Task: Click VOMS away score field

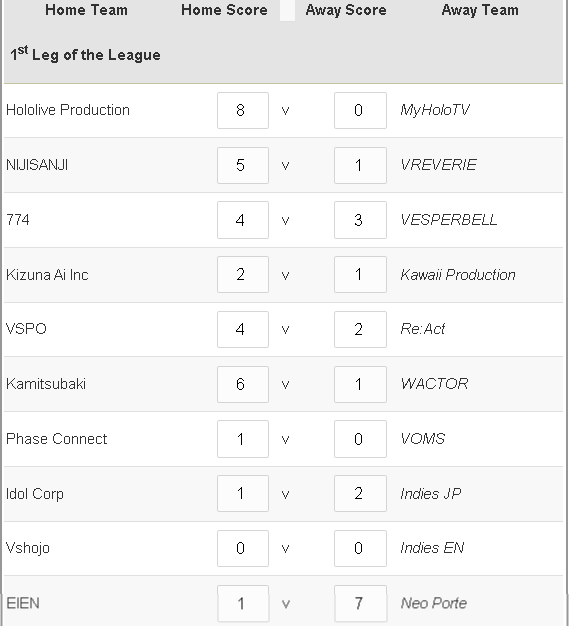Action: [x=360, y=439]
